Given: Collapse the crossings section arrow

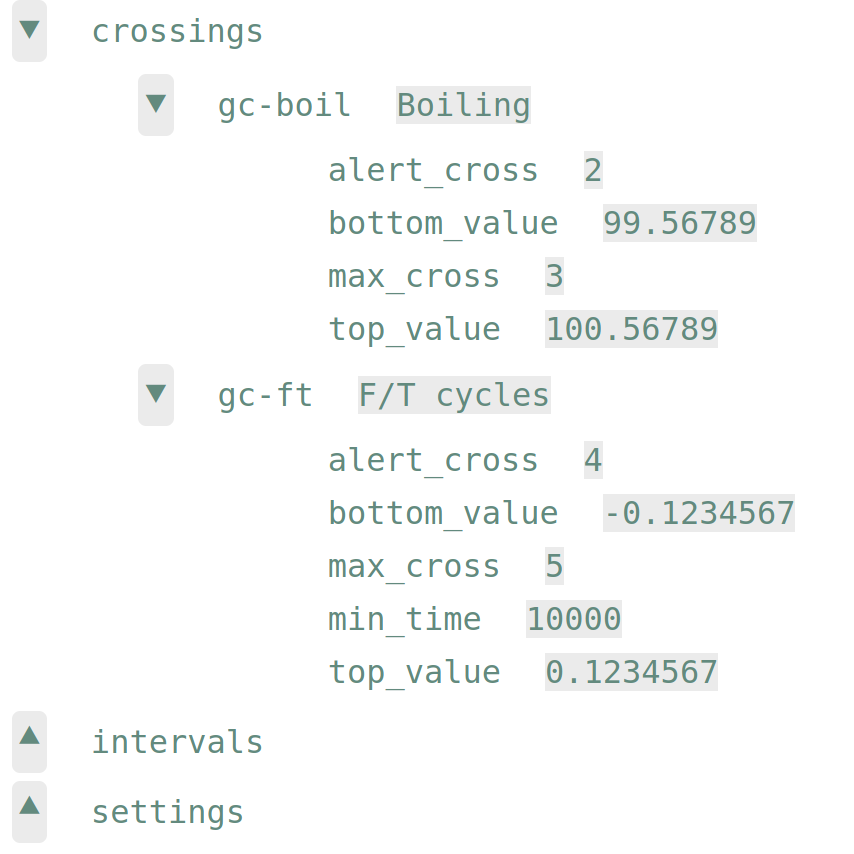Looking at the screenshot, I should click(29, 30).
